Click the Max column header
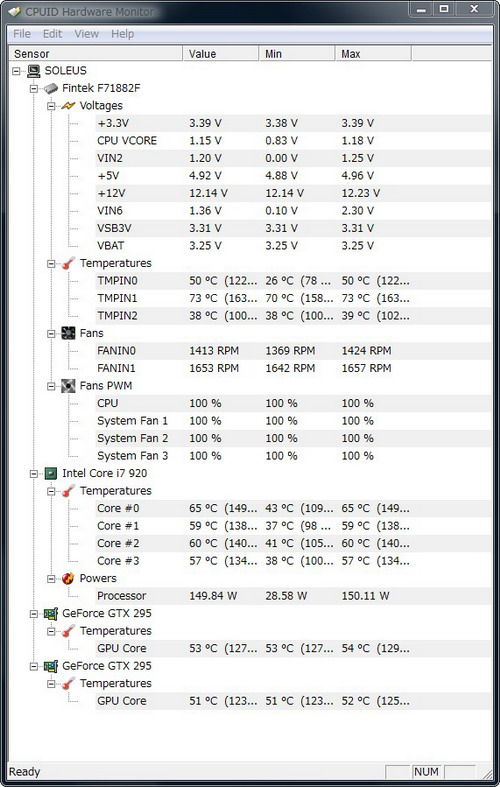This screenshot has height=787, width=500. click(373, 54)
